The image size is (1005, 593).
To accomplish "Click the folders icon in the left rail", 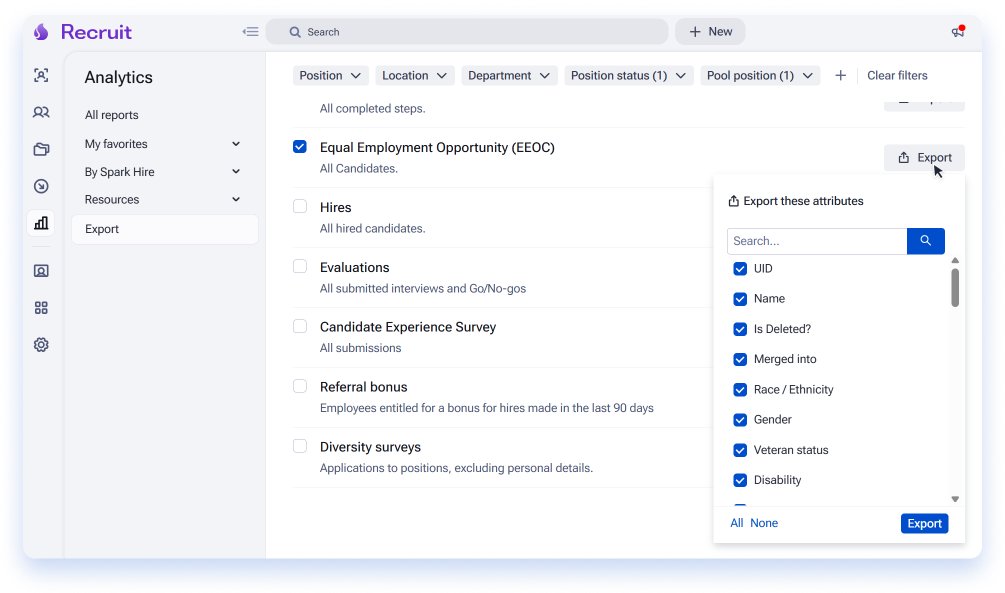I will coord(41,149).
